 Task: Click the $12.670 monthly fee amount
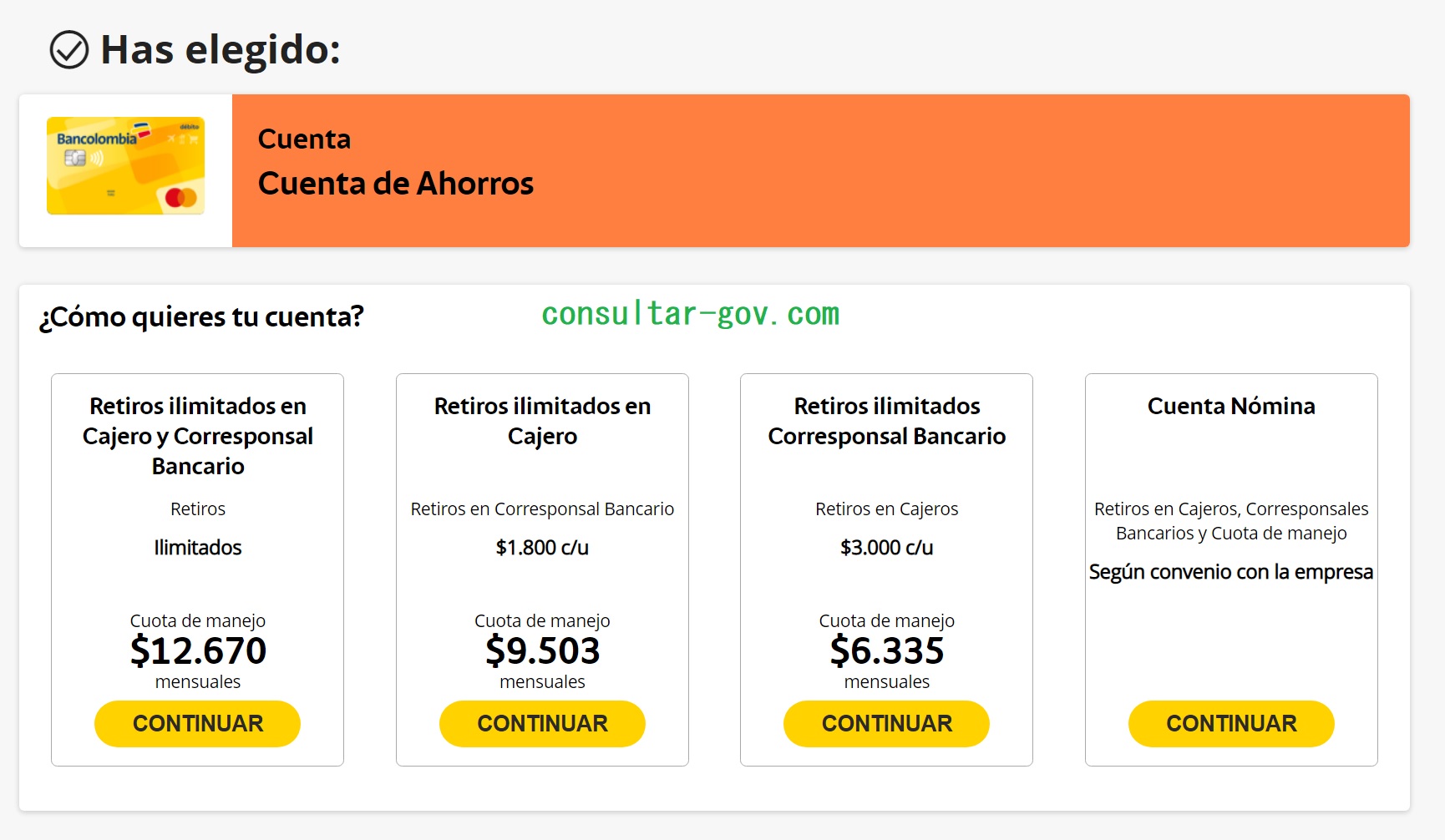point(198,650)
